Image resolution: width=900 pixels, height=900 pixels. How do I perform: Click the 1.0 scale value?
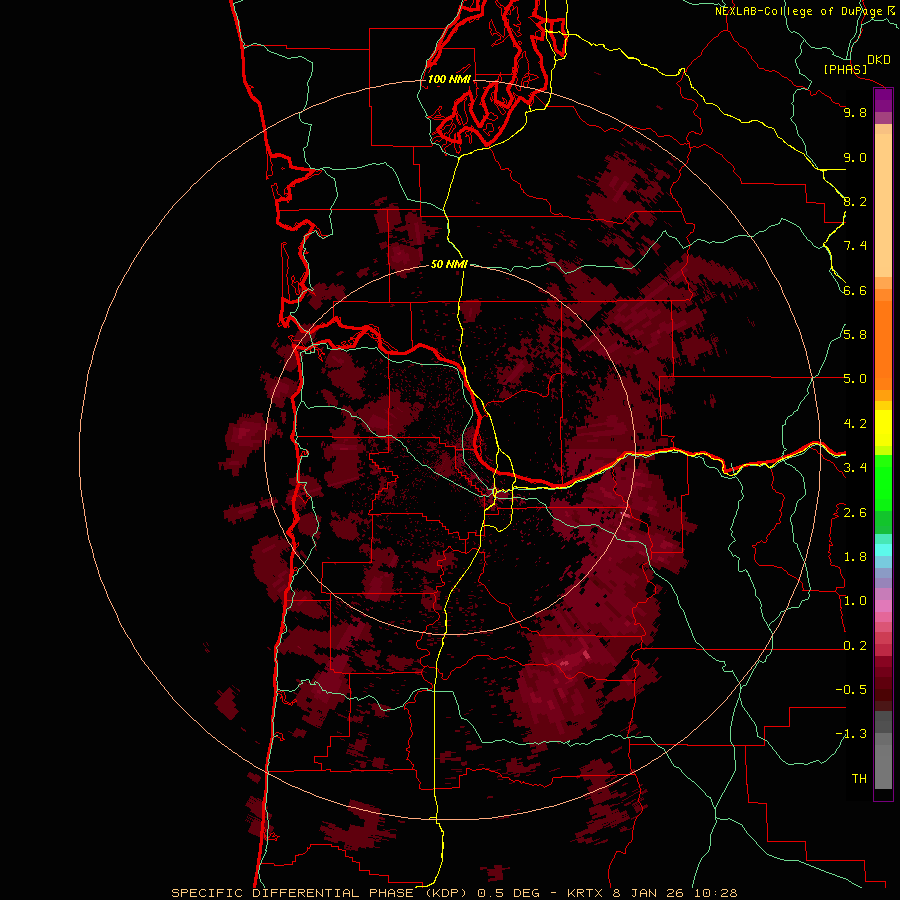(x=855, y=601)
